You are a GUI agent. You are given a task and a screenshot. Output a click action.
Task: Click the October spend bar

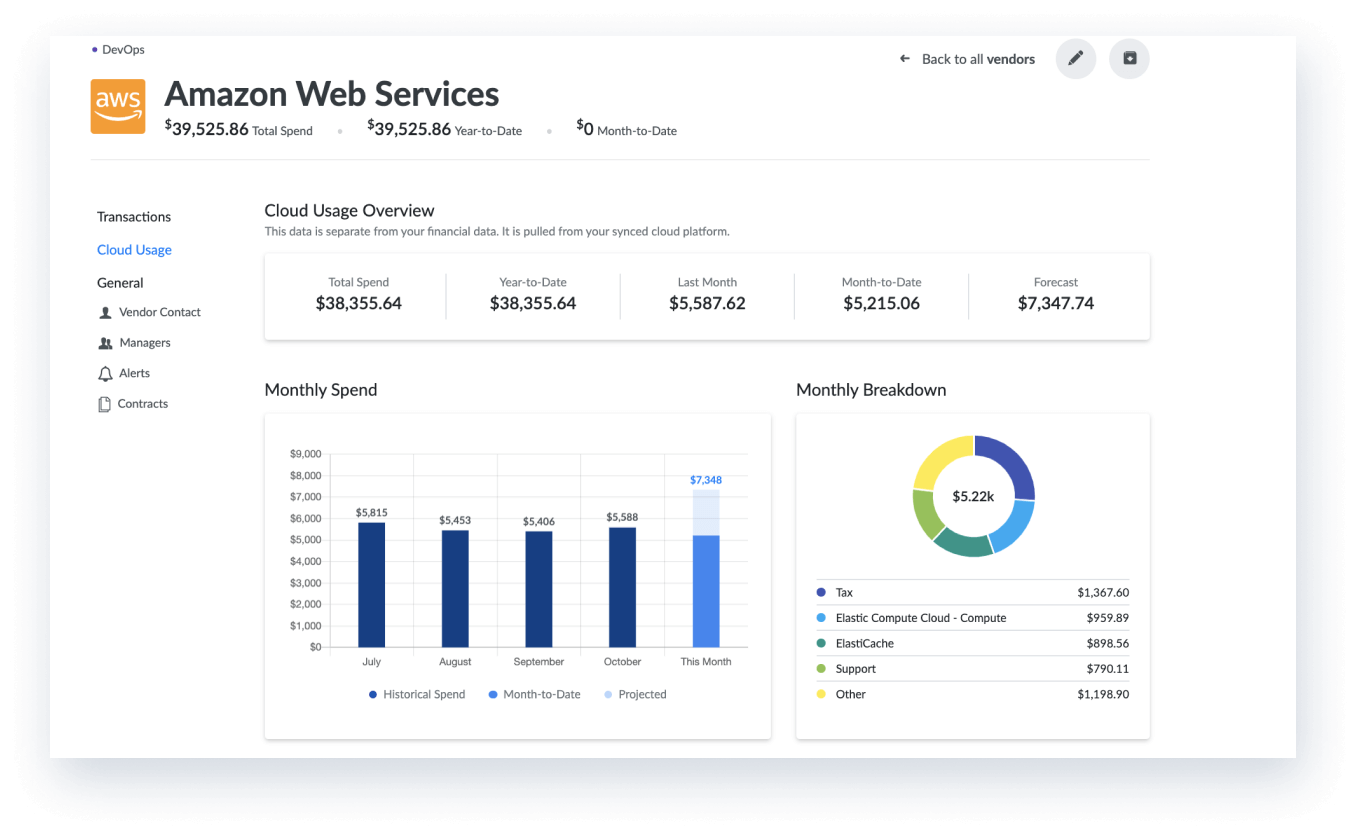point(622,587)
